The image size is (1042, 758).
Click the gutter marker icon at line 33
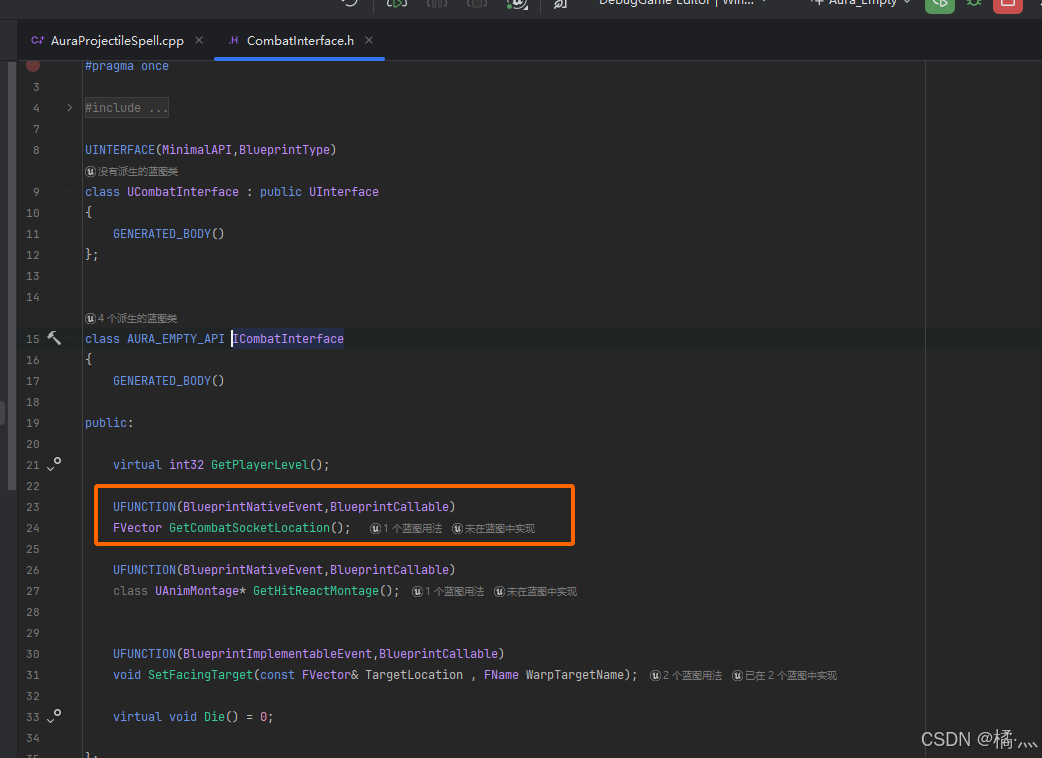pyautogui.click(x=54, y=715)
